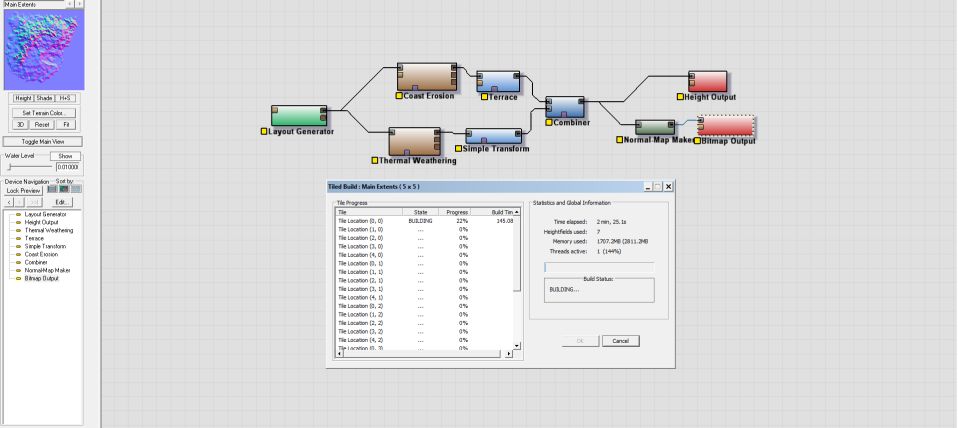
Task: Sort tiles by Progress column header
Action: click(456, 212)
